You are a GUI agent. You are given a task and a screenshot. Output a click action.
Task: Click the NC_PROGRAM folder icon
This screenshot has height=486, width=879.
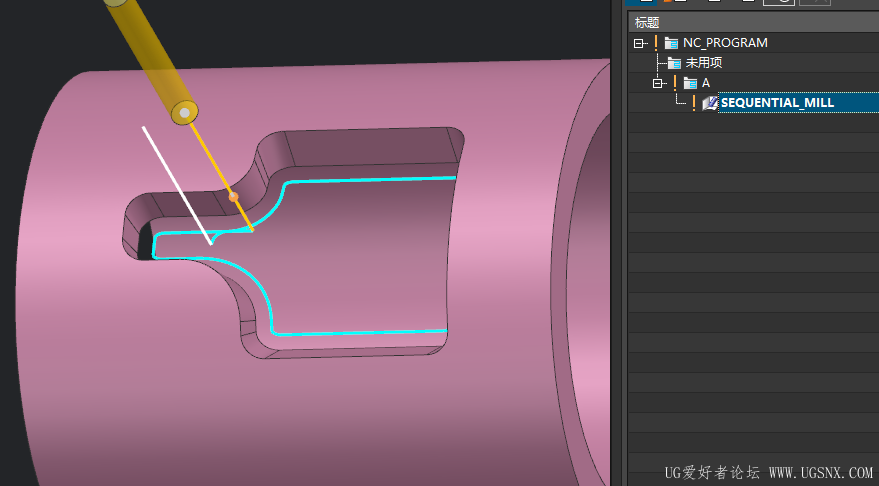(671, 43)
